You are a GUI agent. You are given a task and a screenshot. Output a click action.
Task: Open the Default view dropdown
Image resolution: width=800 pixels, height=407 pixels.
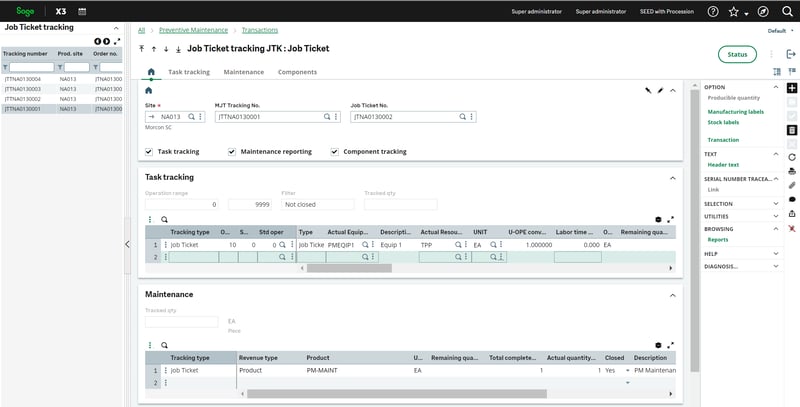(780, 31)
